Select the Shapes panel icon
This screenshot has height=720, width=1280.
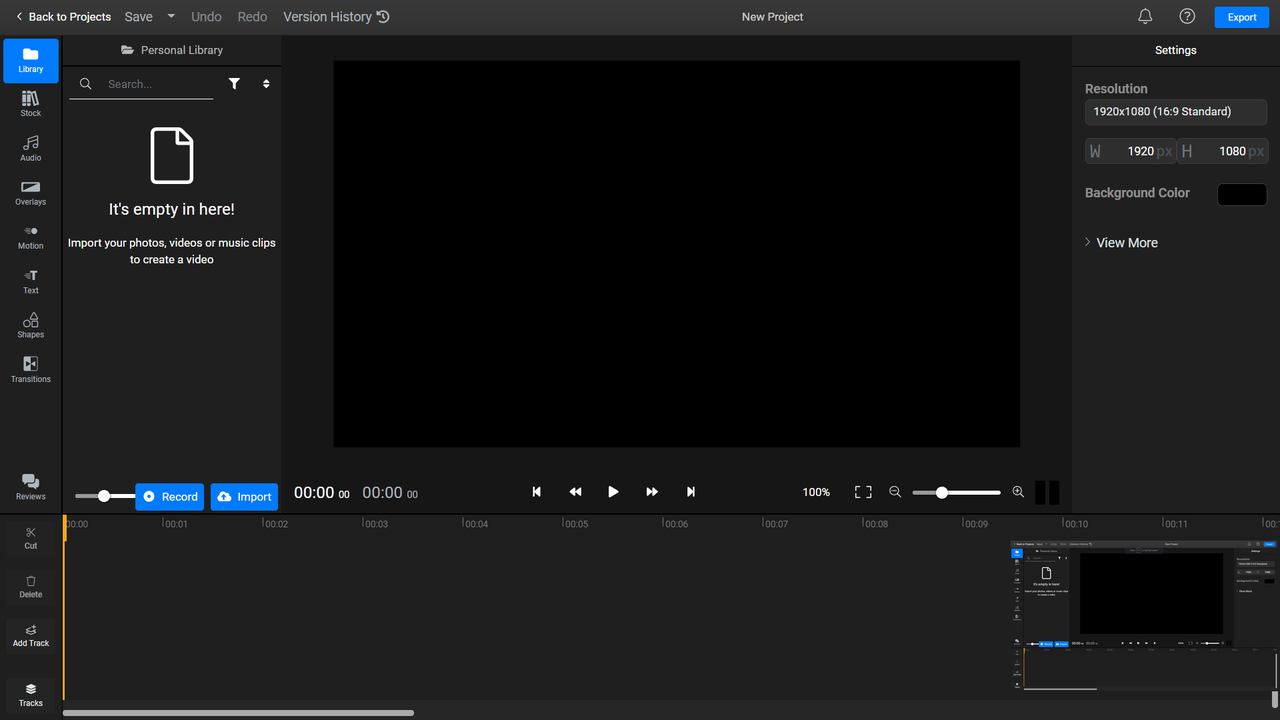30,325
